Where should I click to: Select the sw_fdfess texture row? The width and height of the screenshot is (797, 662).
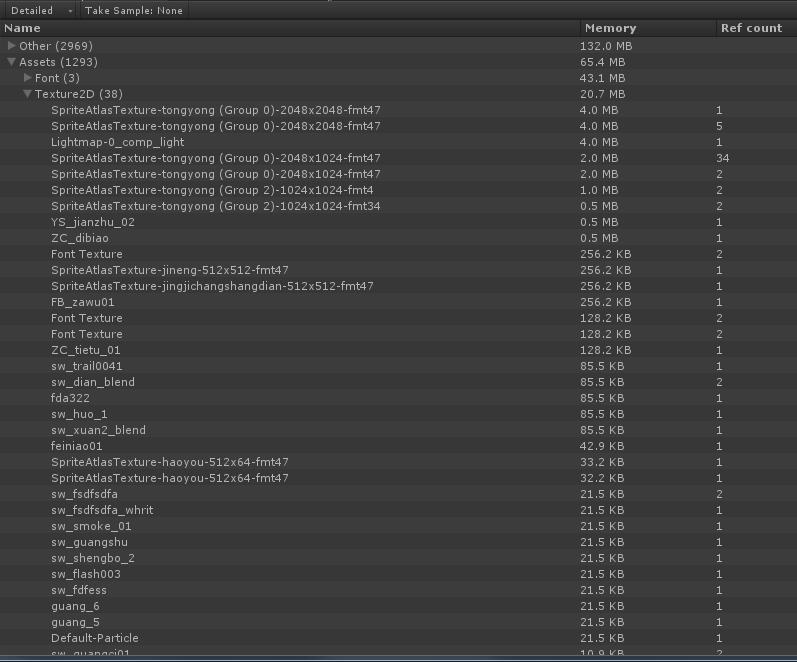[398, 590]
